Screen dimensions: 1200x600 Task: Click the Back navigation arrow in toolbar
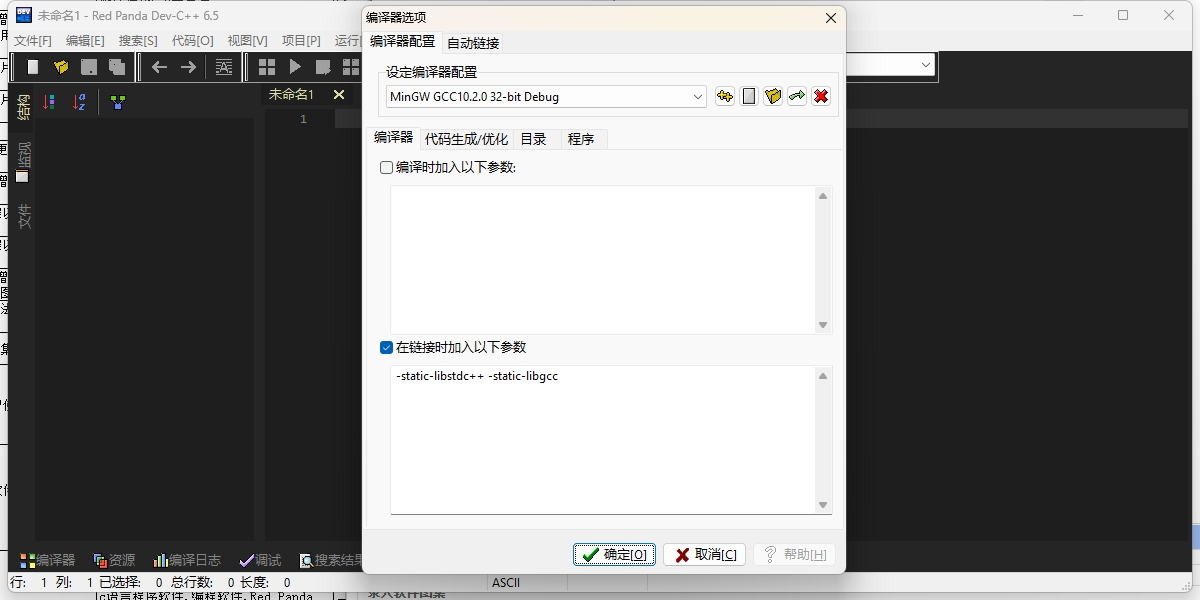(159, 67)
